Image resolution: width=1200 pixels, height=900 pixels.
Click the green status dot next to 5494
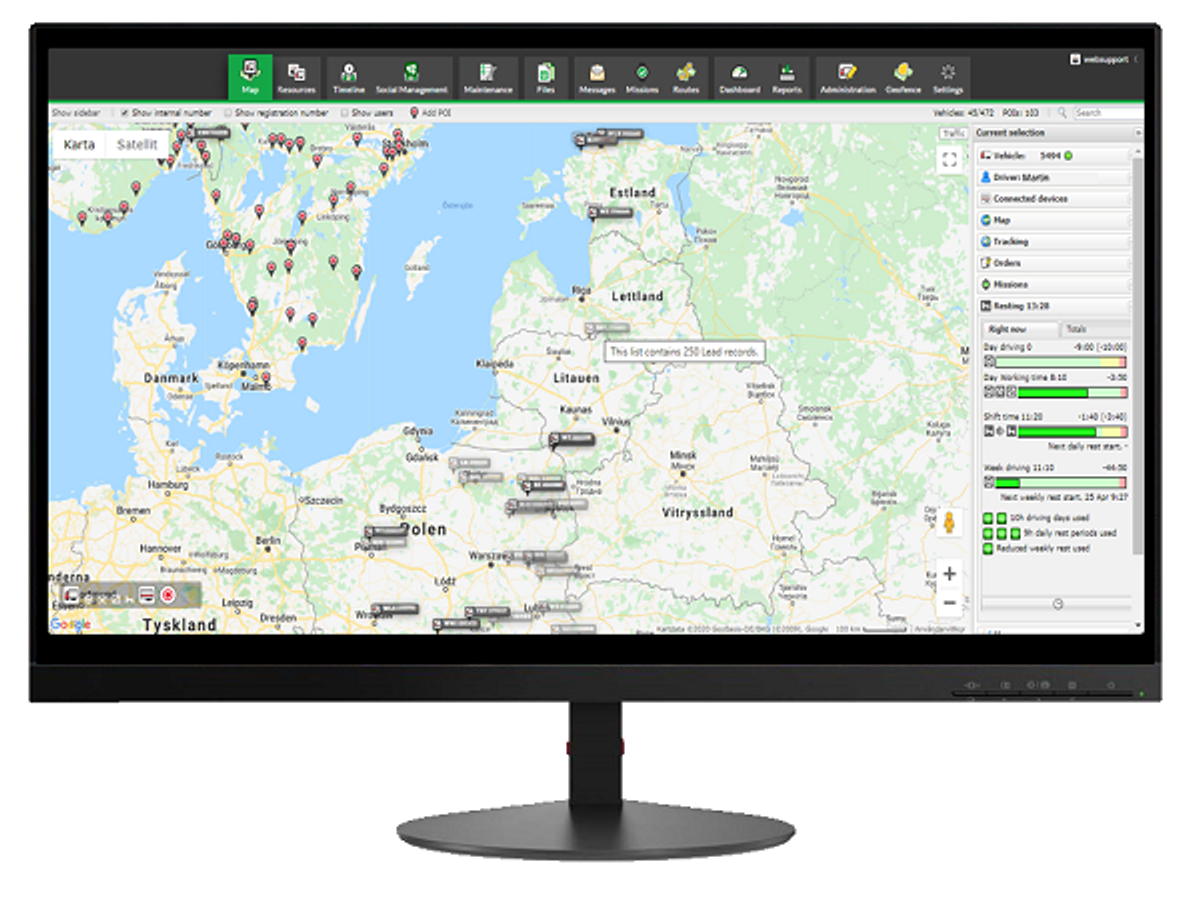[1068, 156]
